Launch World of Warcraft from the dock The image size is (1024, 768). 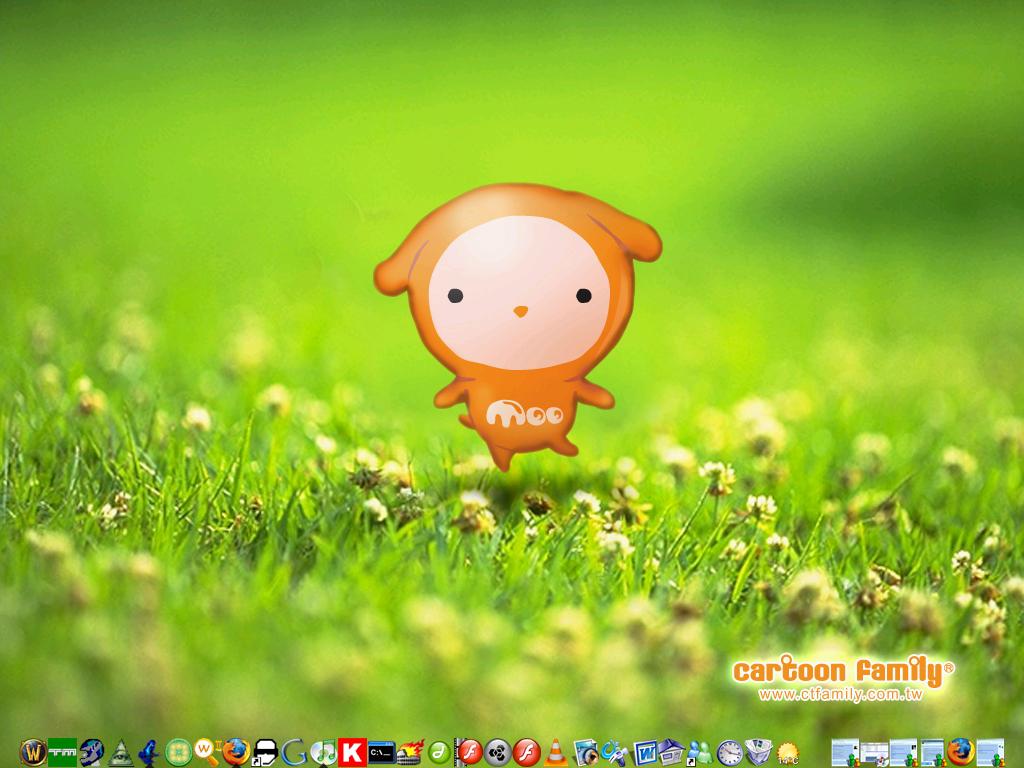tap(32, 752)
